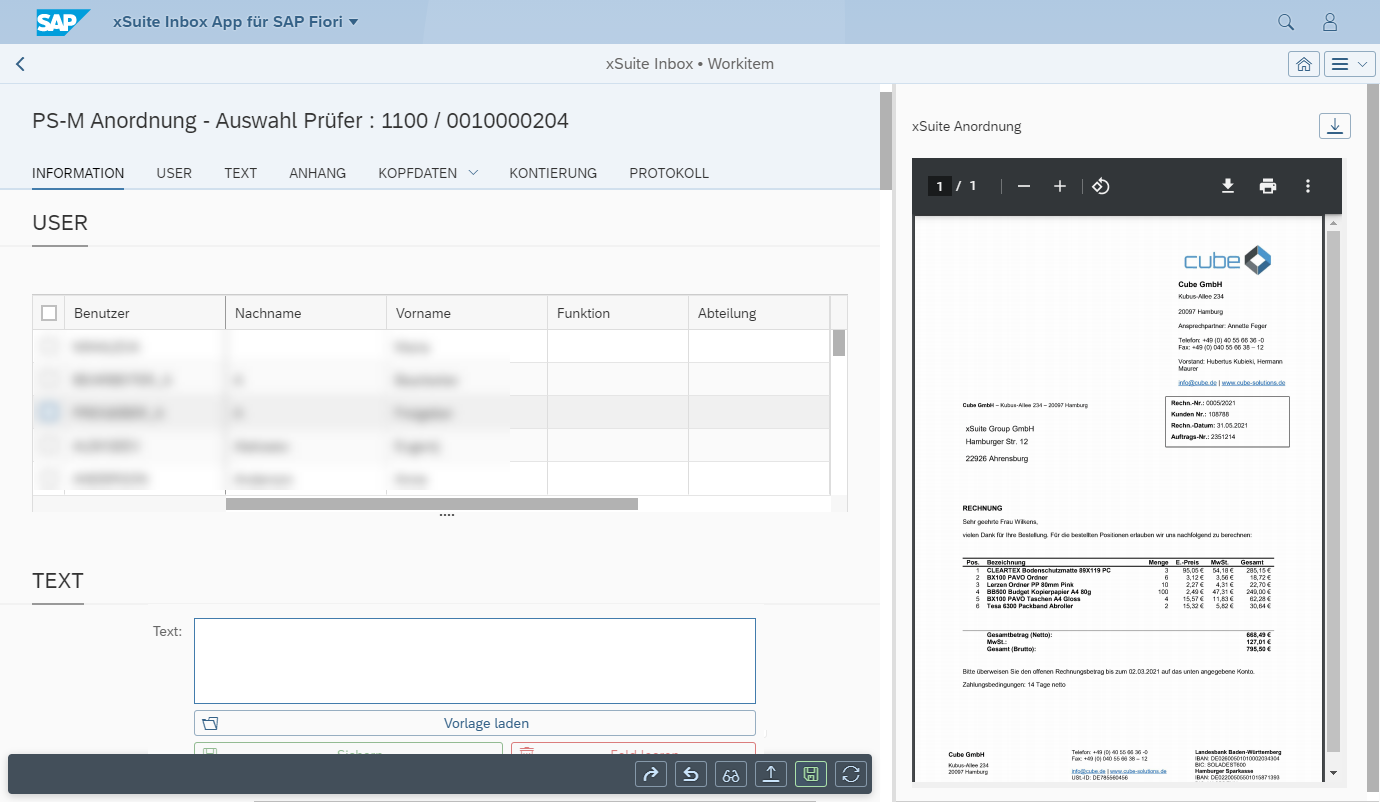Image resolution: width=1380 pixels, height=802 pixels.
Task: Expand the KOPFDATEN tab dropdown
Action: 472,172
